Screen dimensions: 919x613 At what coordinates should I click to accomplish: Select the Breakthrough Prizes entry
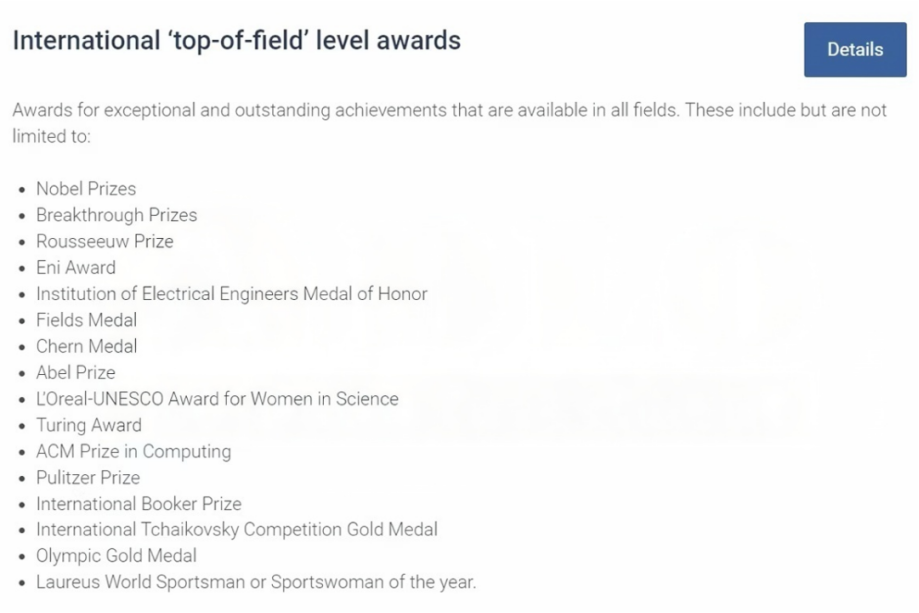coord(117,215)
